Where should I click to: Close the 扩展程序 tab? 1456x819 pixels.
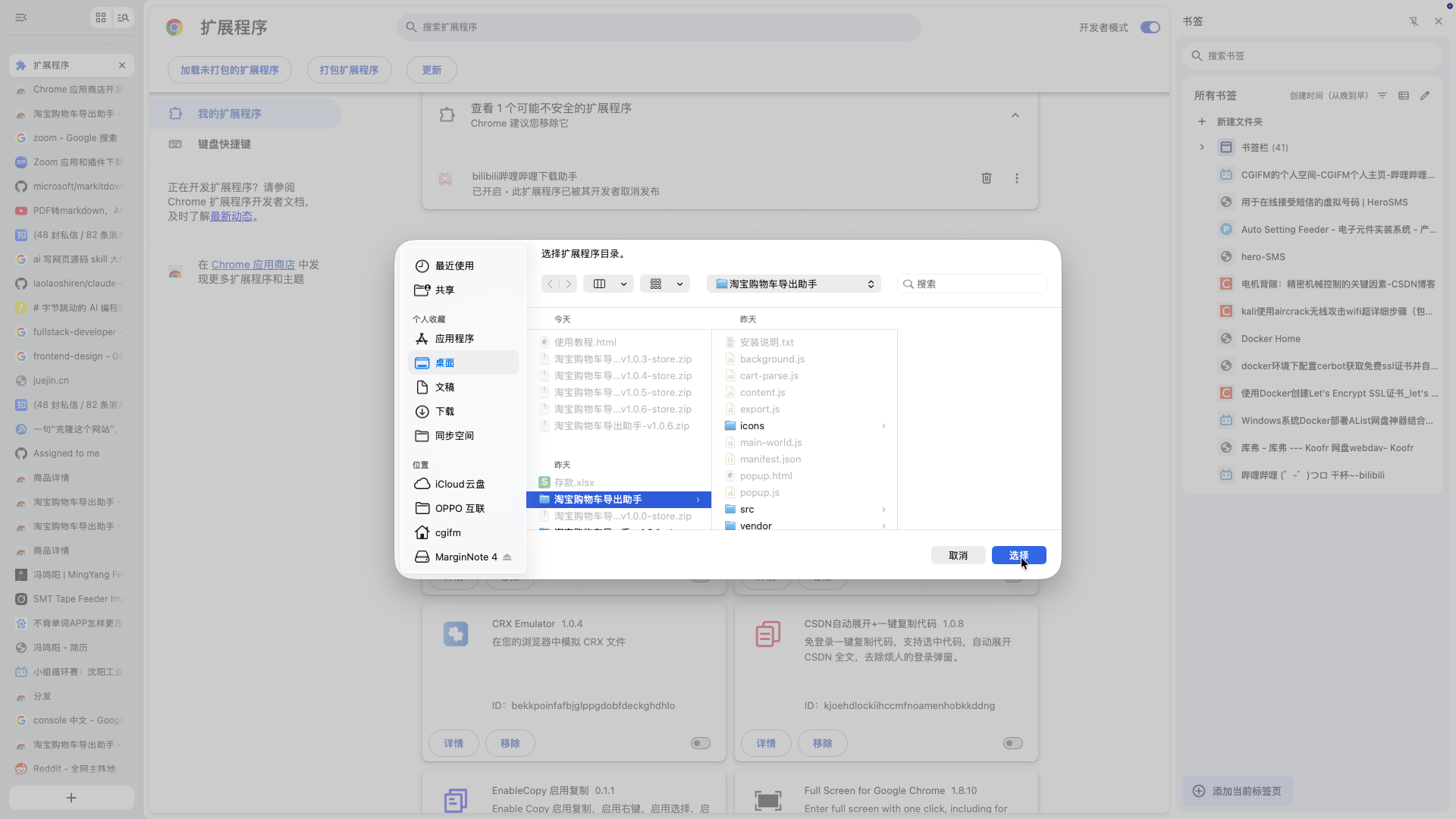122,65
